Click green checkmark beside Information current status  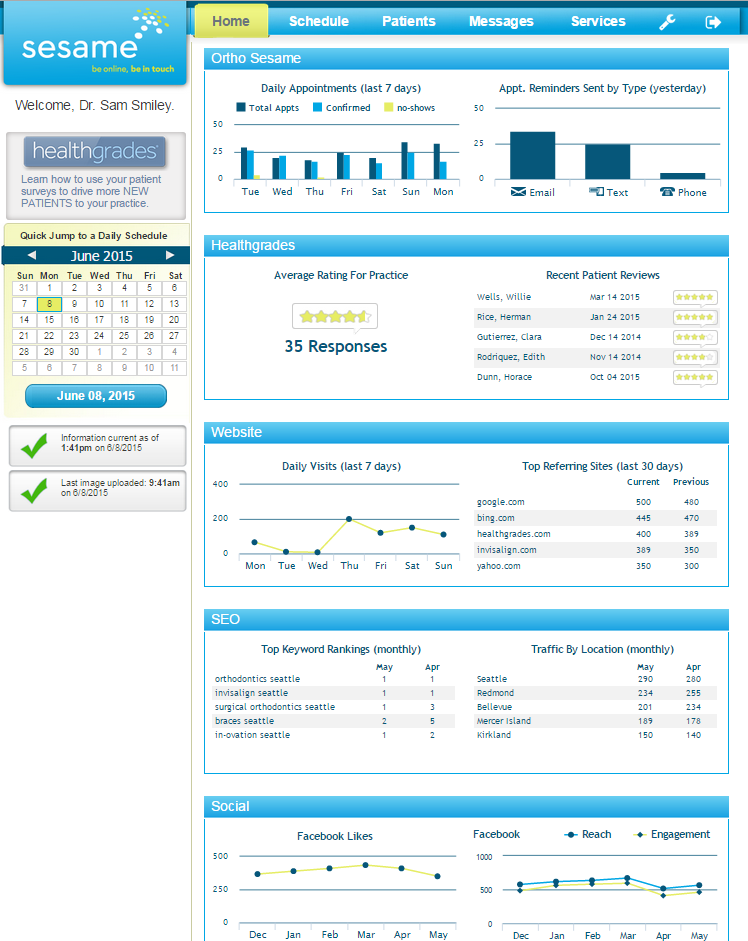point(34,446)
